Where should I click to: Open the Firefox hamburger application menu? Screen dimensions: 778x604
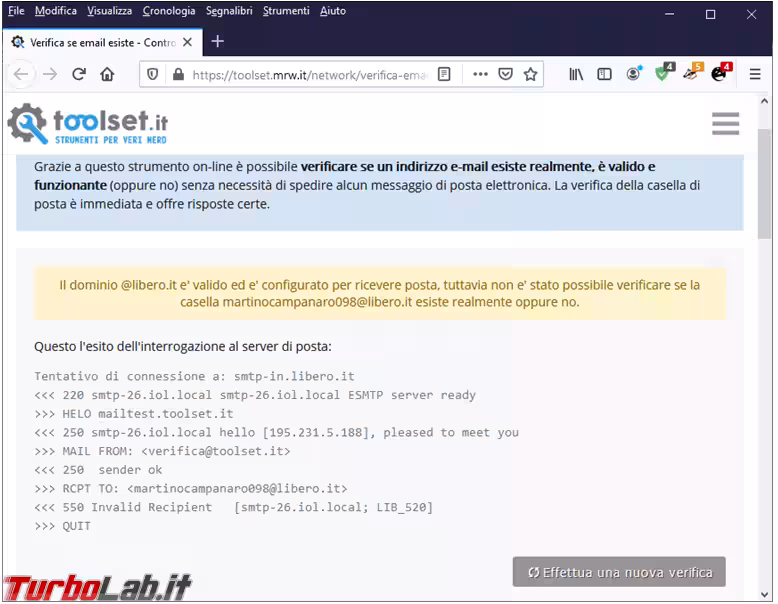[x=755, y=74]
